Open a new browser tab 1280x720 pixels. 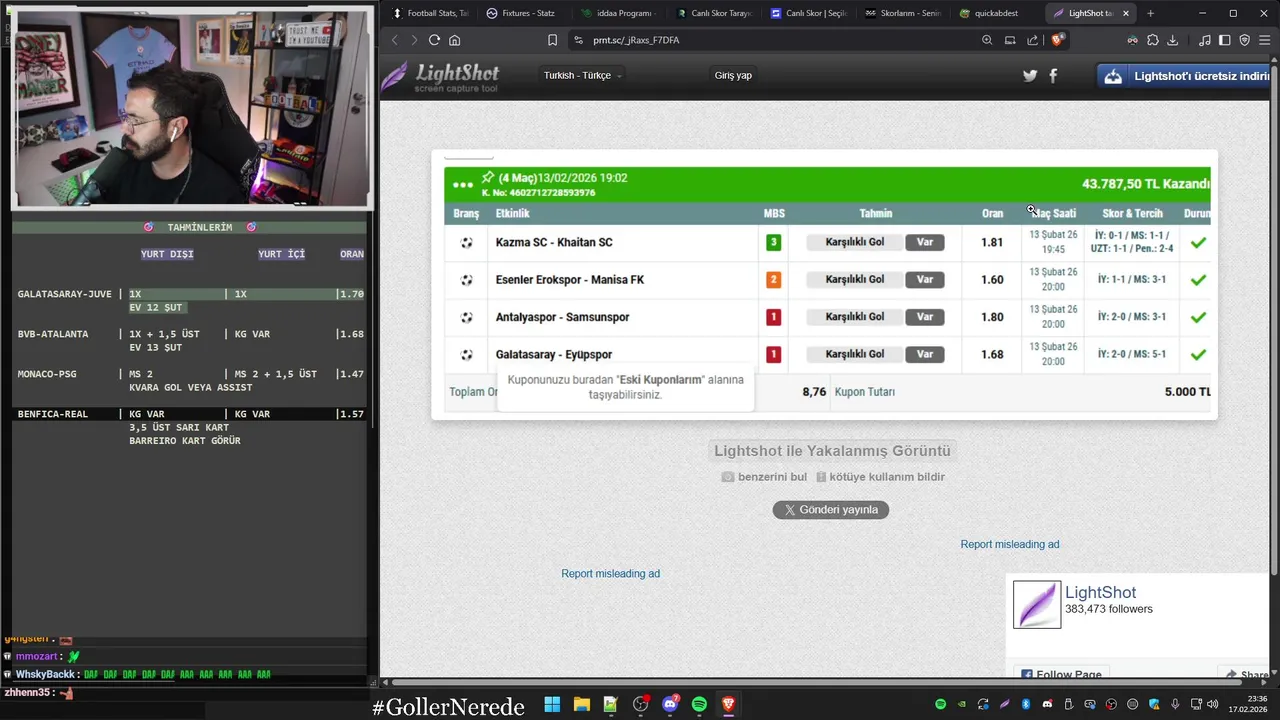pos(1150,13)
